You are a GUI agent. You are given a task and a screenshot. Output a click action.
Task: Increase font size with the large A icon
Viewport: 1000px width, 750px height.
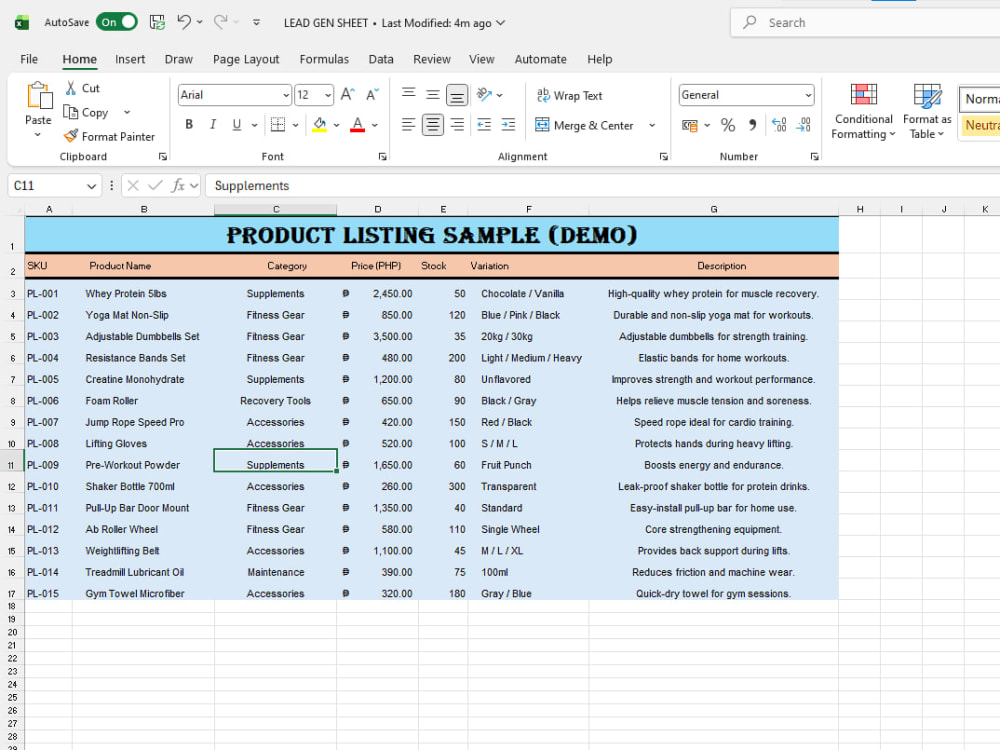coord(348,95)
